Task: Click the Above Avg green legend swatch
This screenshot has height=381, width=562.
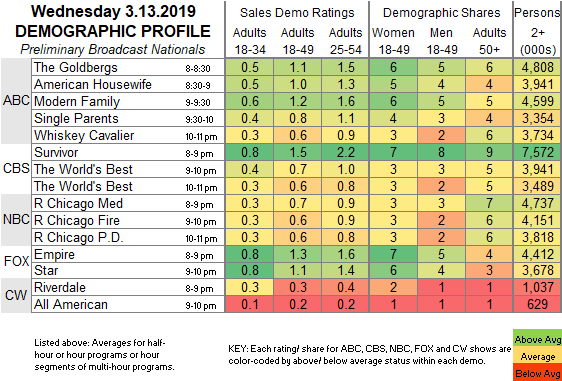Action: click(537, 339)
